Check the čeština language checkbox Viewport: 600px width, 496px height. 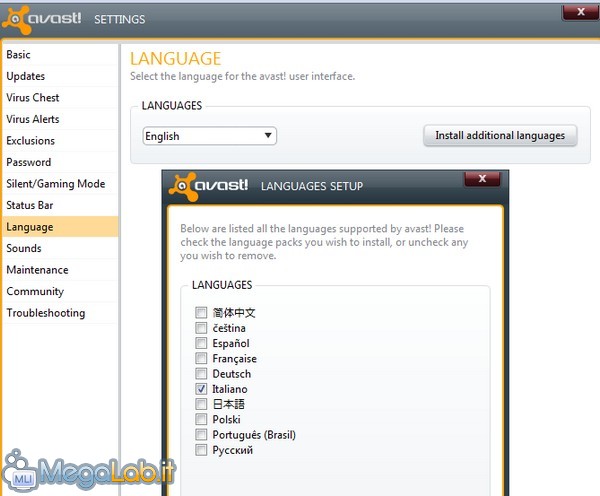pyautogui.click(x=201, y=328)
